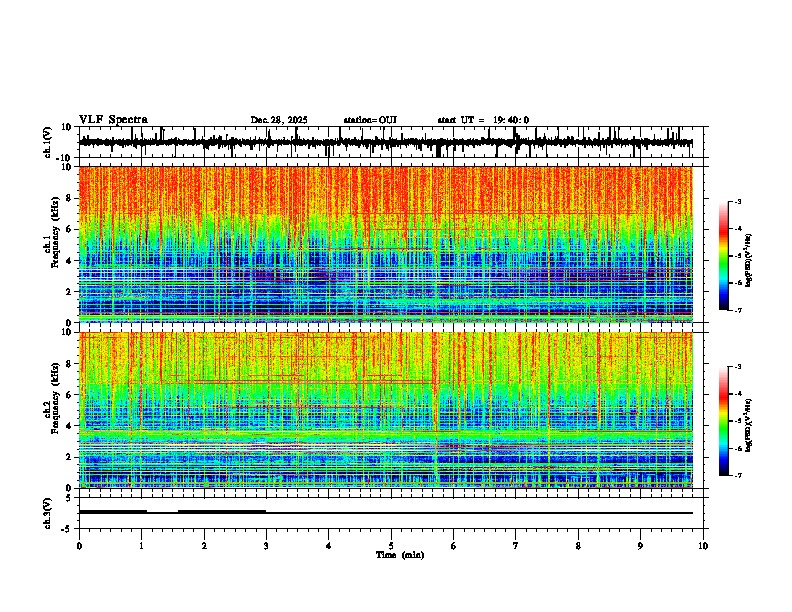Click ch.2 color bar 'log(PSD)' unit label
The image size is (792, 612).
[x=749, y=425]
